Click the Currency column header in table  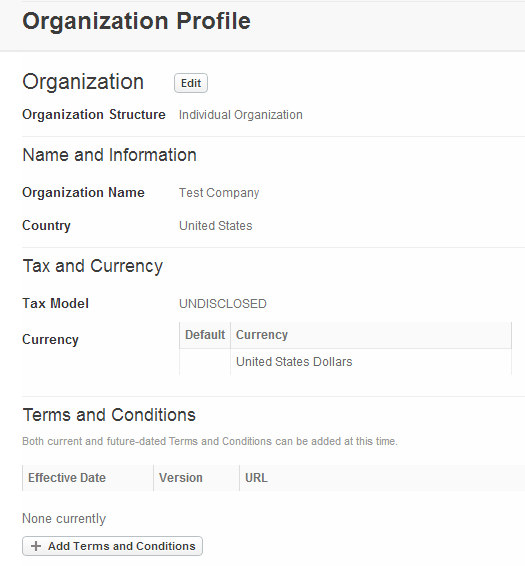point(371,335)
